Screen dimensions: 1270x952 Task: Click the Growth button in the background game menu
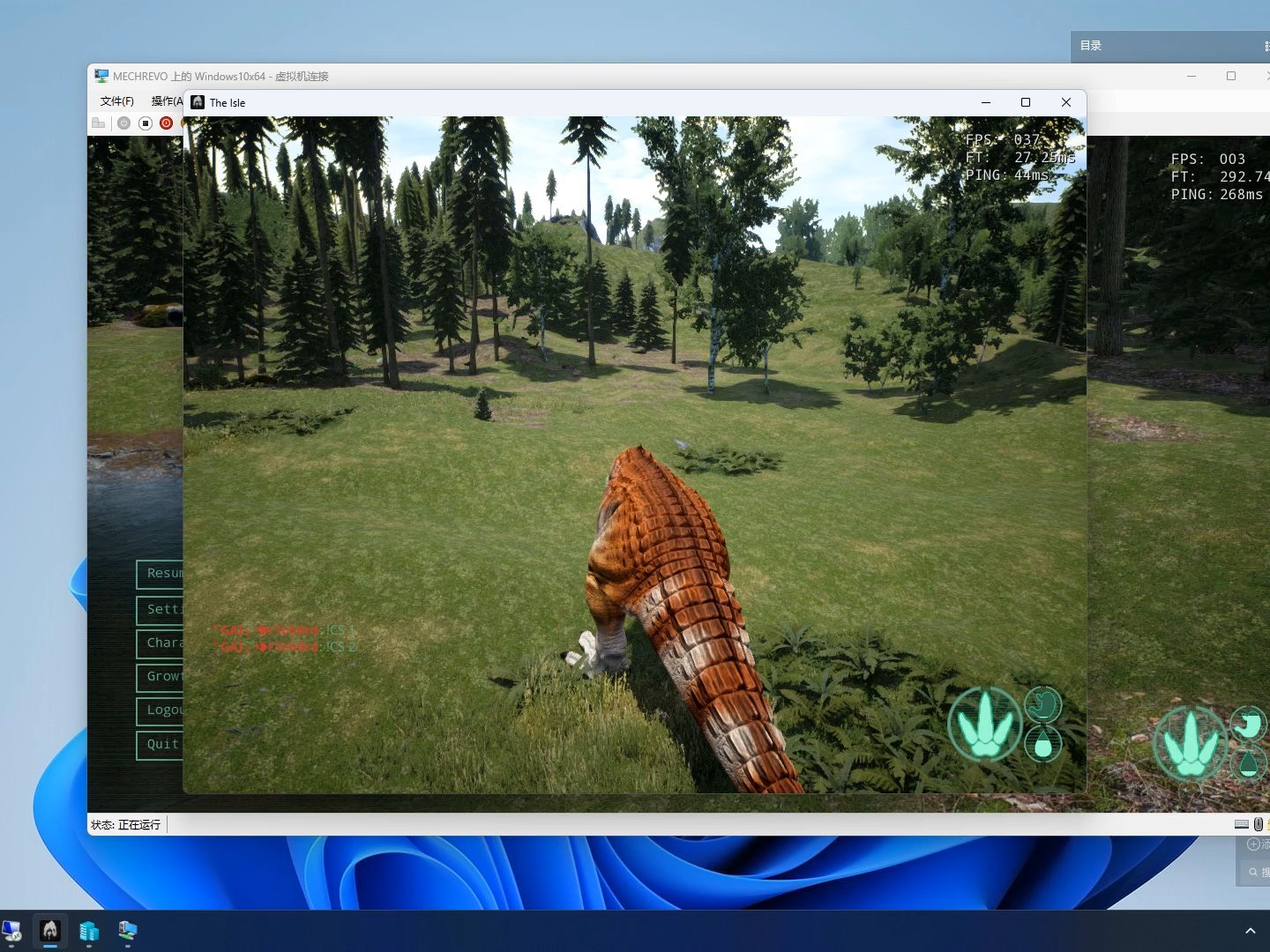click(160, 677)
